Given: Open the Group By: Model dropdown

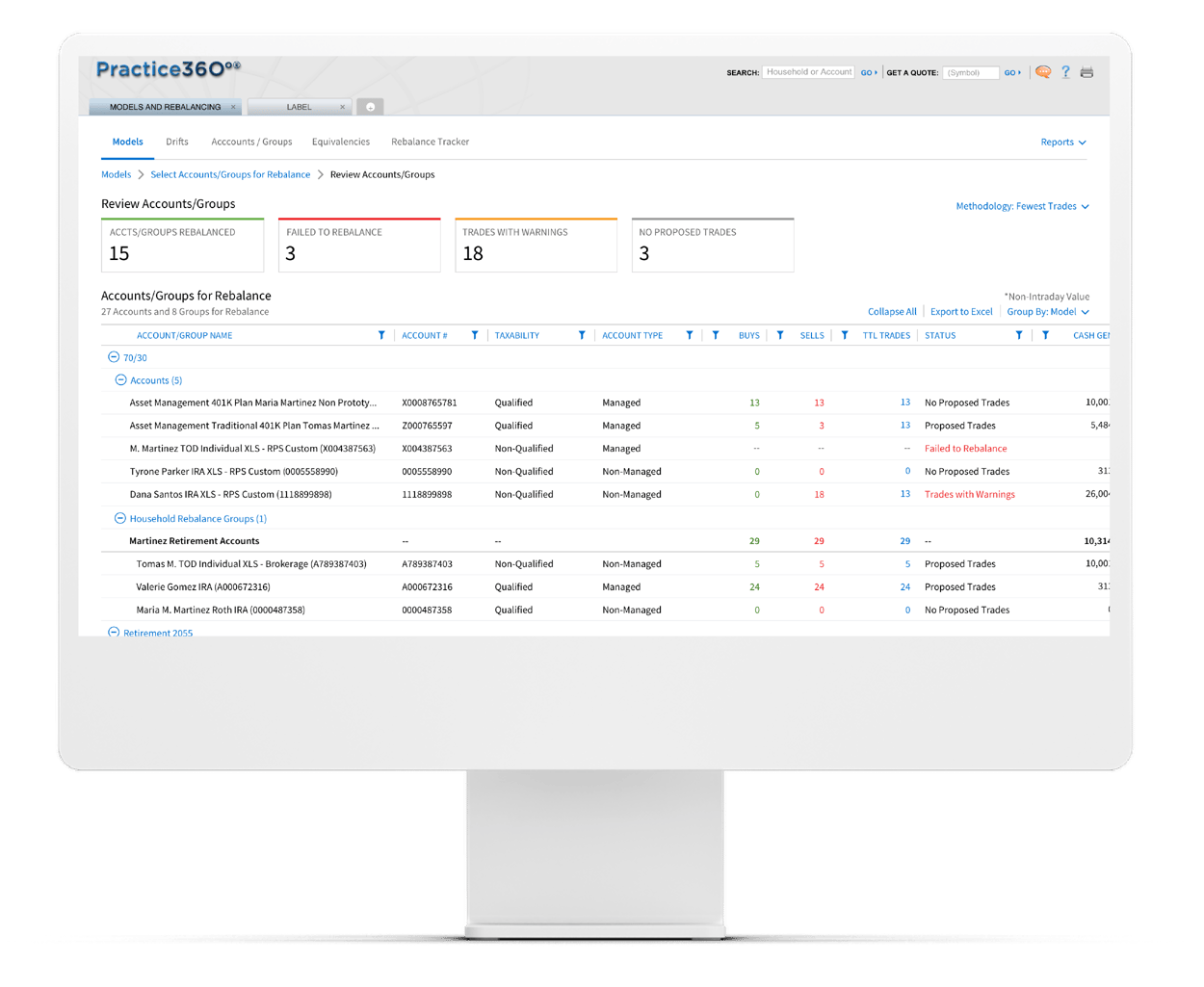Looking at the screenshot, I should [1048, 312].
